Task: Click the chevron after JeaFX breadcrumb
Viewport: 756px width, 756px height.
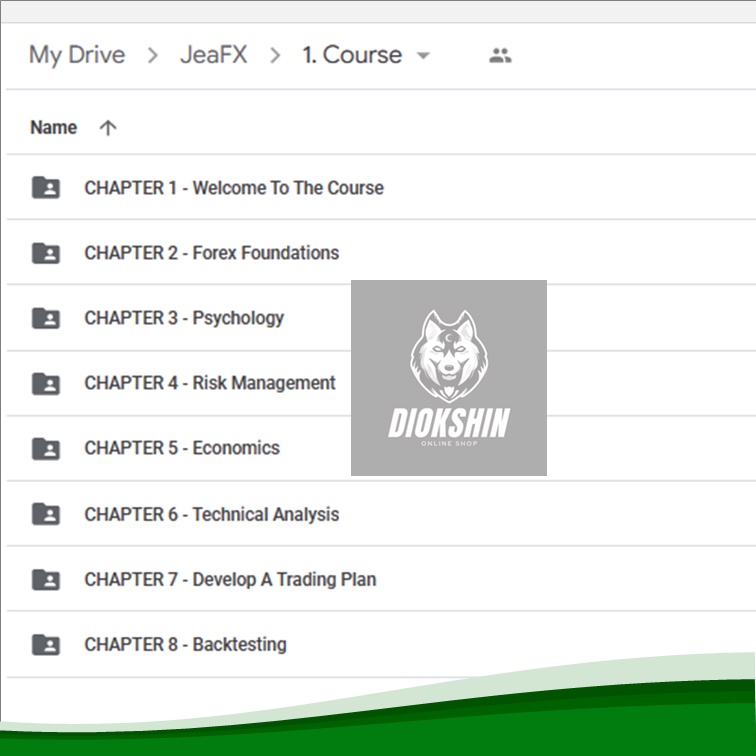Action: [x=275, y=55]
